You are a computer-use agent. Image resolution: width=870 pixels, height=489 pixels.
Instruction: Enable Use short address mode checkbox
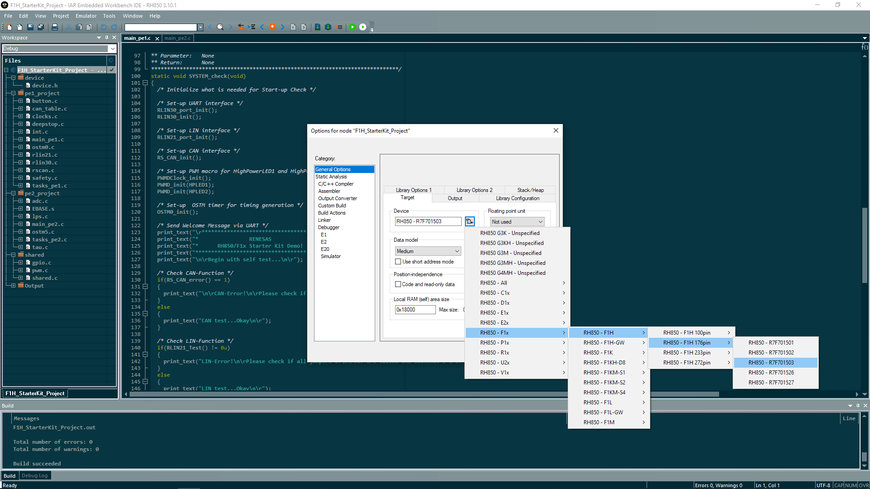398,261
